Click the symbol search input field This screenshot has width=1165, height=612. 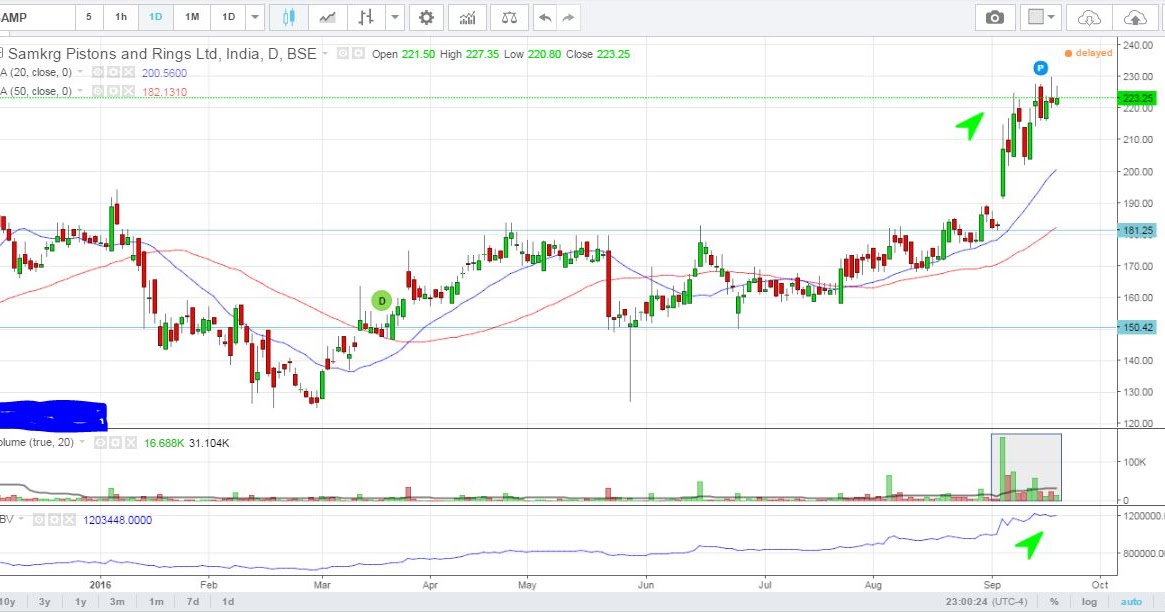point(37,17)
